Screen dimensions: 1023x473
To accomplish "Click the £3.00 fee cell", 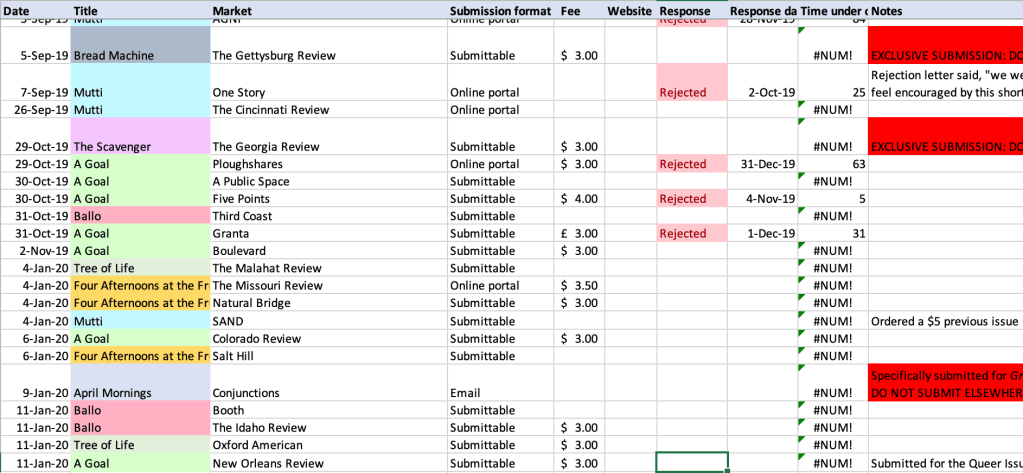I will (581, 233).
